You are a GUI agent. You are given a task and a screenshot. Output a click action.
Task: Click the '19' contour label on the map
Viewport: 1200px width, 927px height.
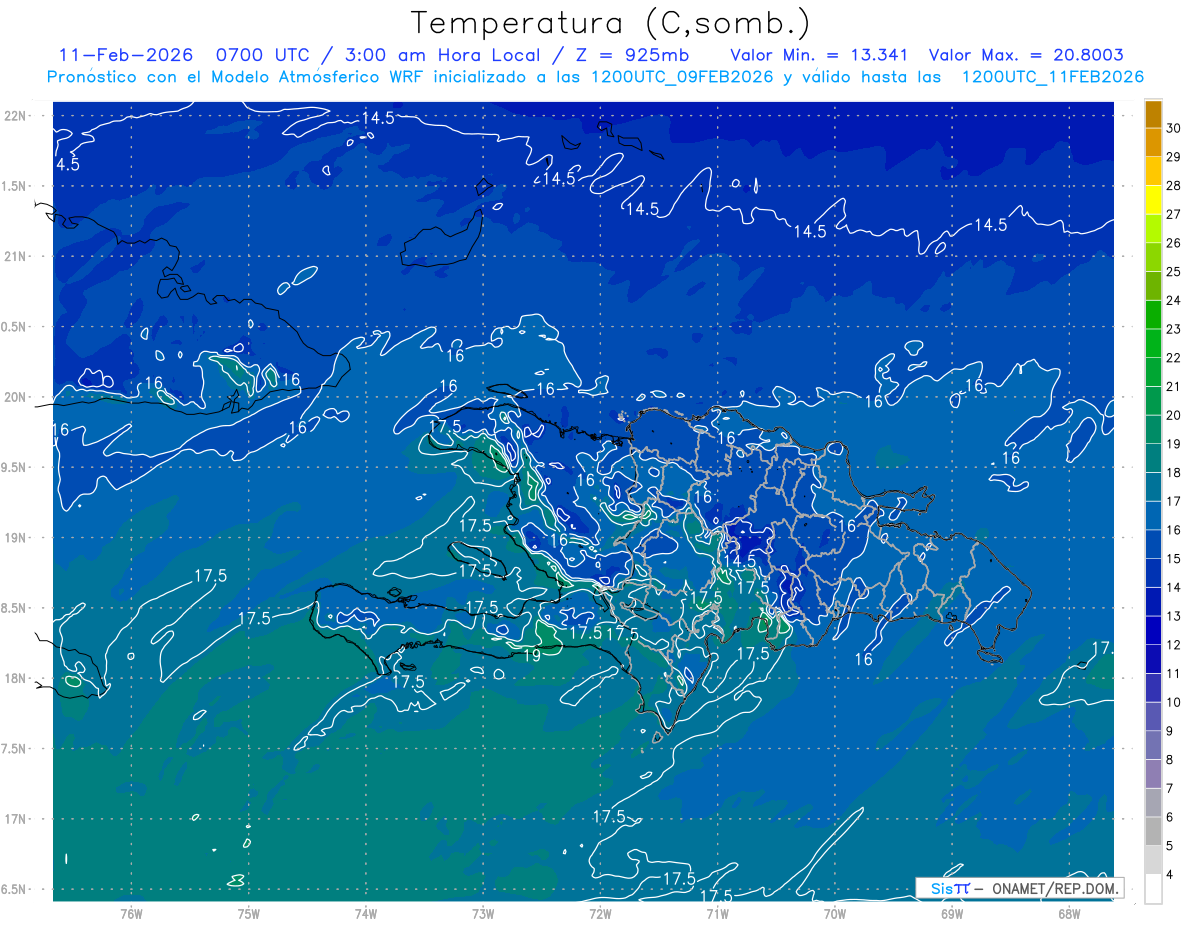(x=532, y=655)
